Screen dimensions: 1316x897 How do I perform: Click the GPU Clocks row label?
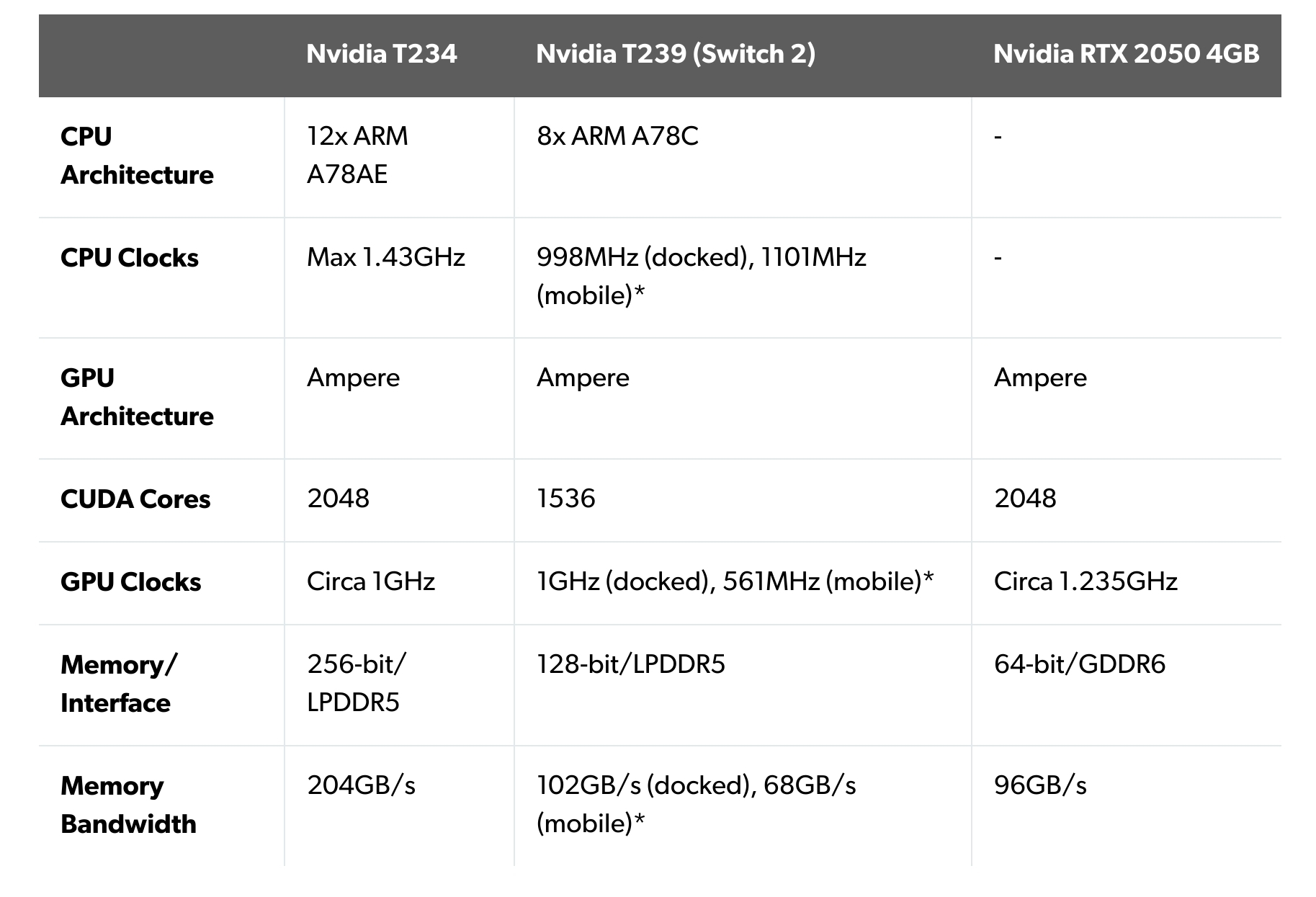pyautogui.click(x=130, y=582)
